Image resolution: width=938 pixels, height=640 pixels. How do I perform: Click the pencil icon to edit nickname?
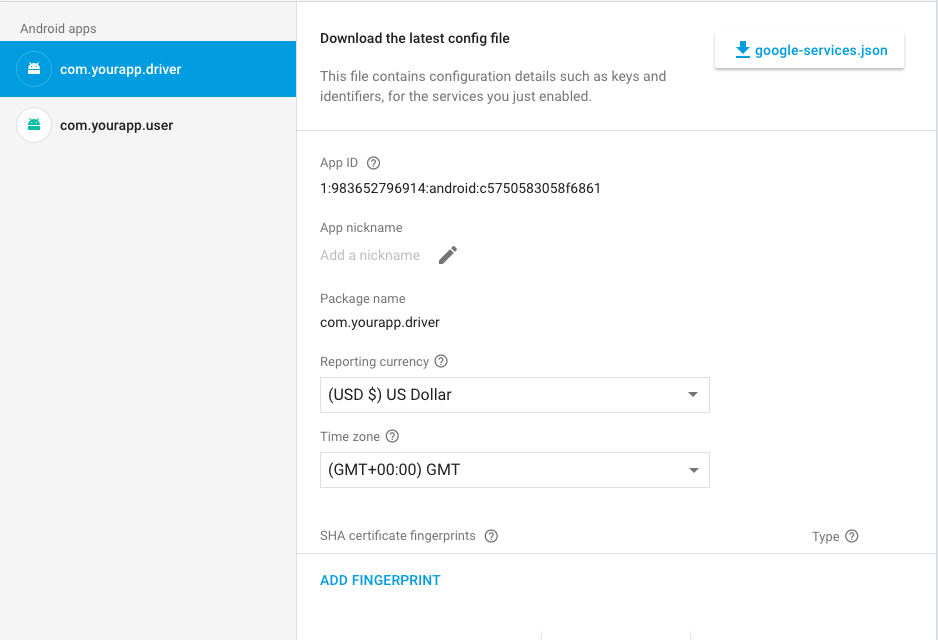coord(447,255)
